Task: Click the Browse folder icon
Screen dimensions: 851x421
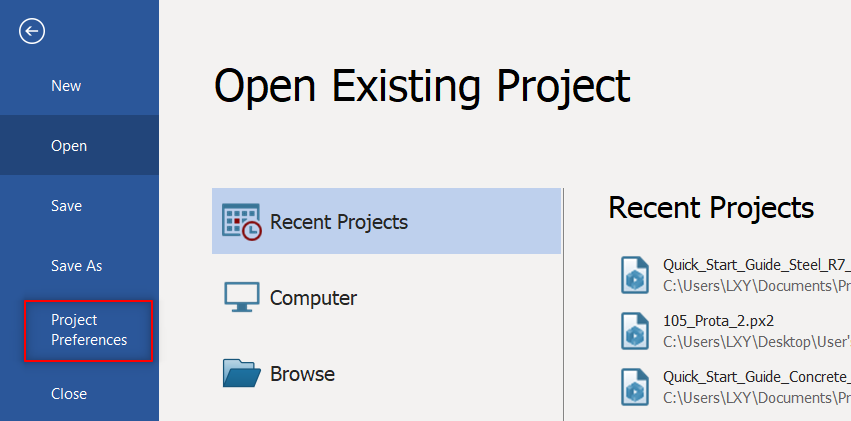Action: point(241,374)
